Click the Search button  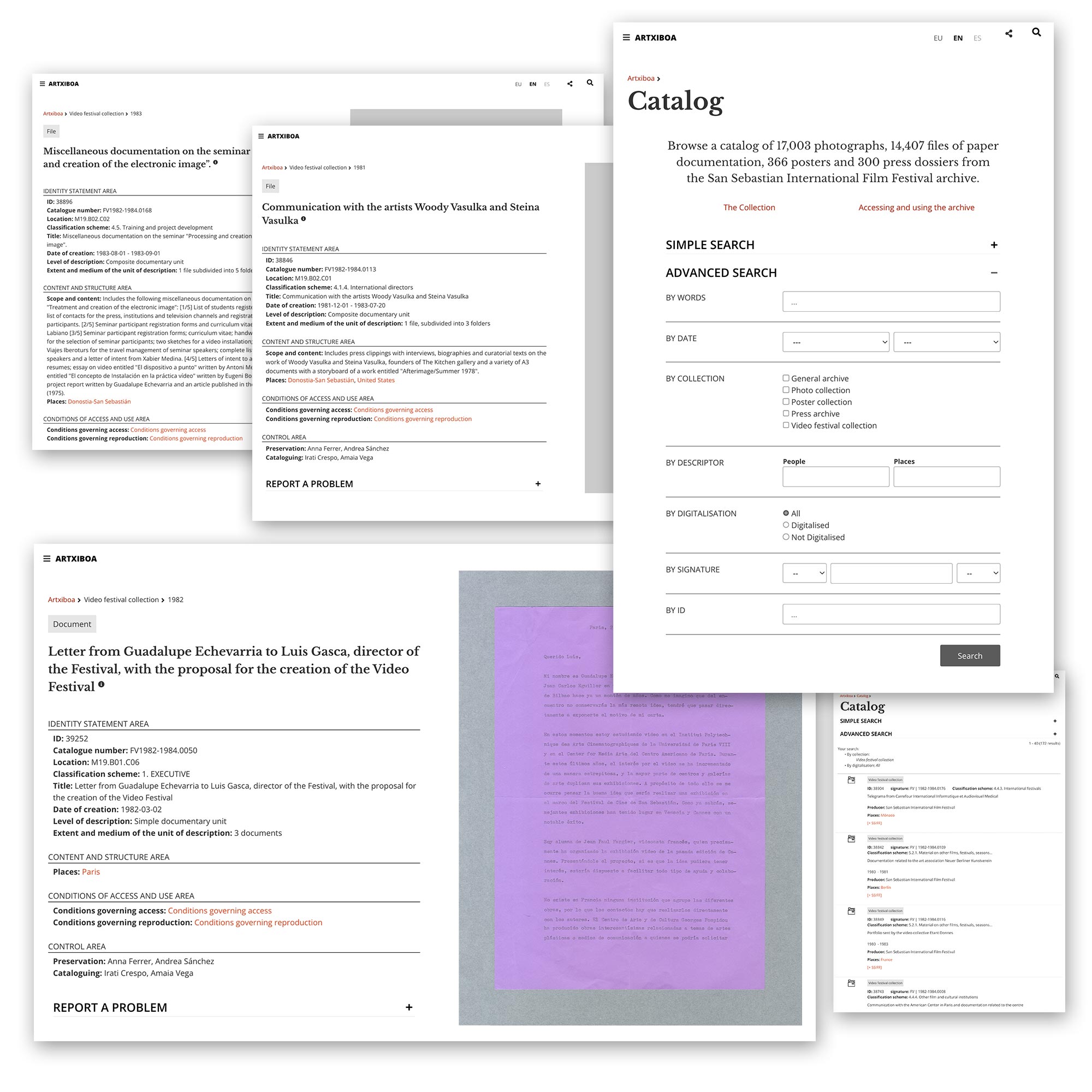(x=970, y=656)
